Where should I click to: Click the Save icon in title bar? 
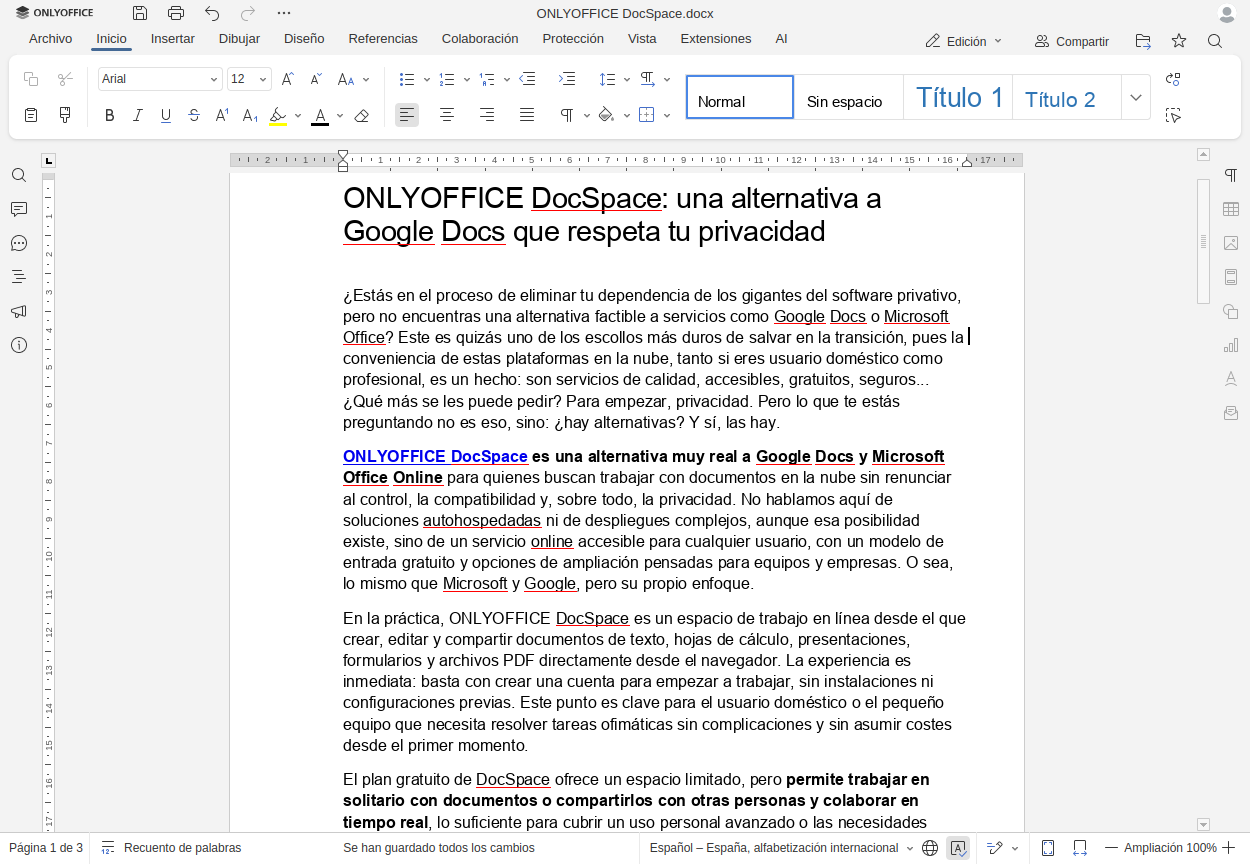(140, 13)
